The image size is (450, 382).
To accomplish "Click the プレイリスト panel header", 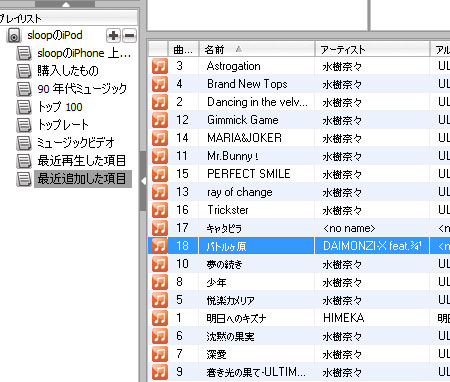I will point(68,18).
